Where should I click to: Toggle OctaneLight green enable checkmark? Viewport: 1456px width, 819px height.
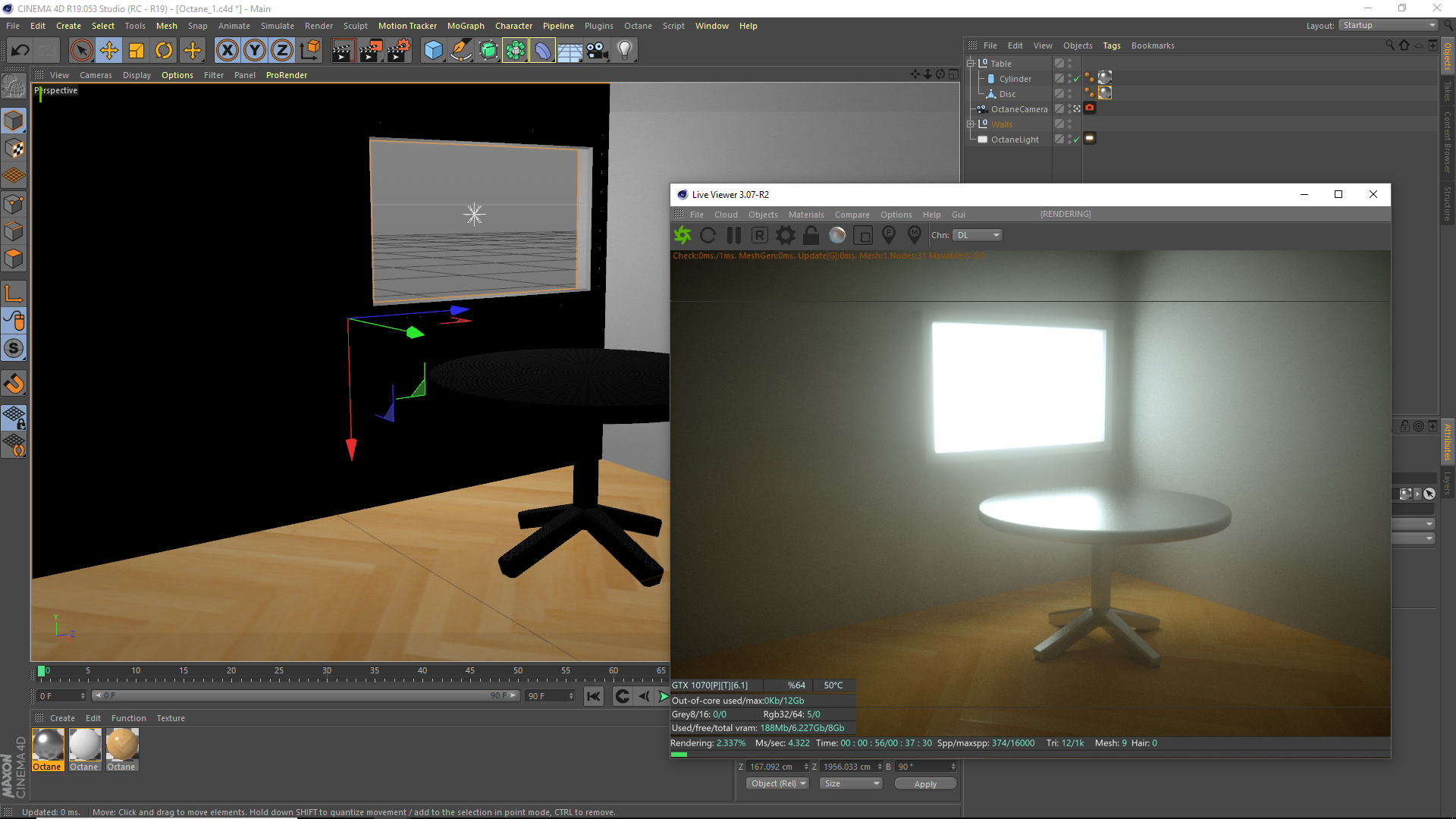coord(1076,140)
